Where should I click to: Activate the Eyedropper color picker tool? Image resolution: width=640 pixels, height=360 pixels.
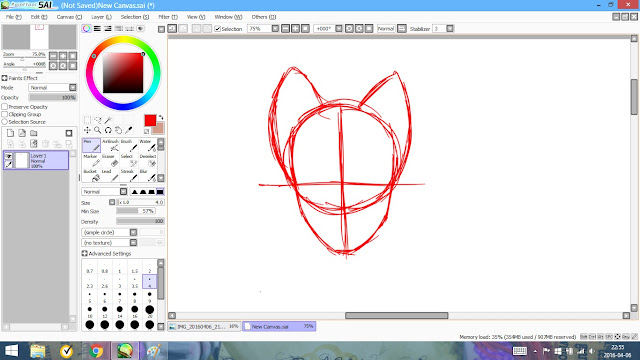[129, 130]
